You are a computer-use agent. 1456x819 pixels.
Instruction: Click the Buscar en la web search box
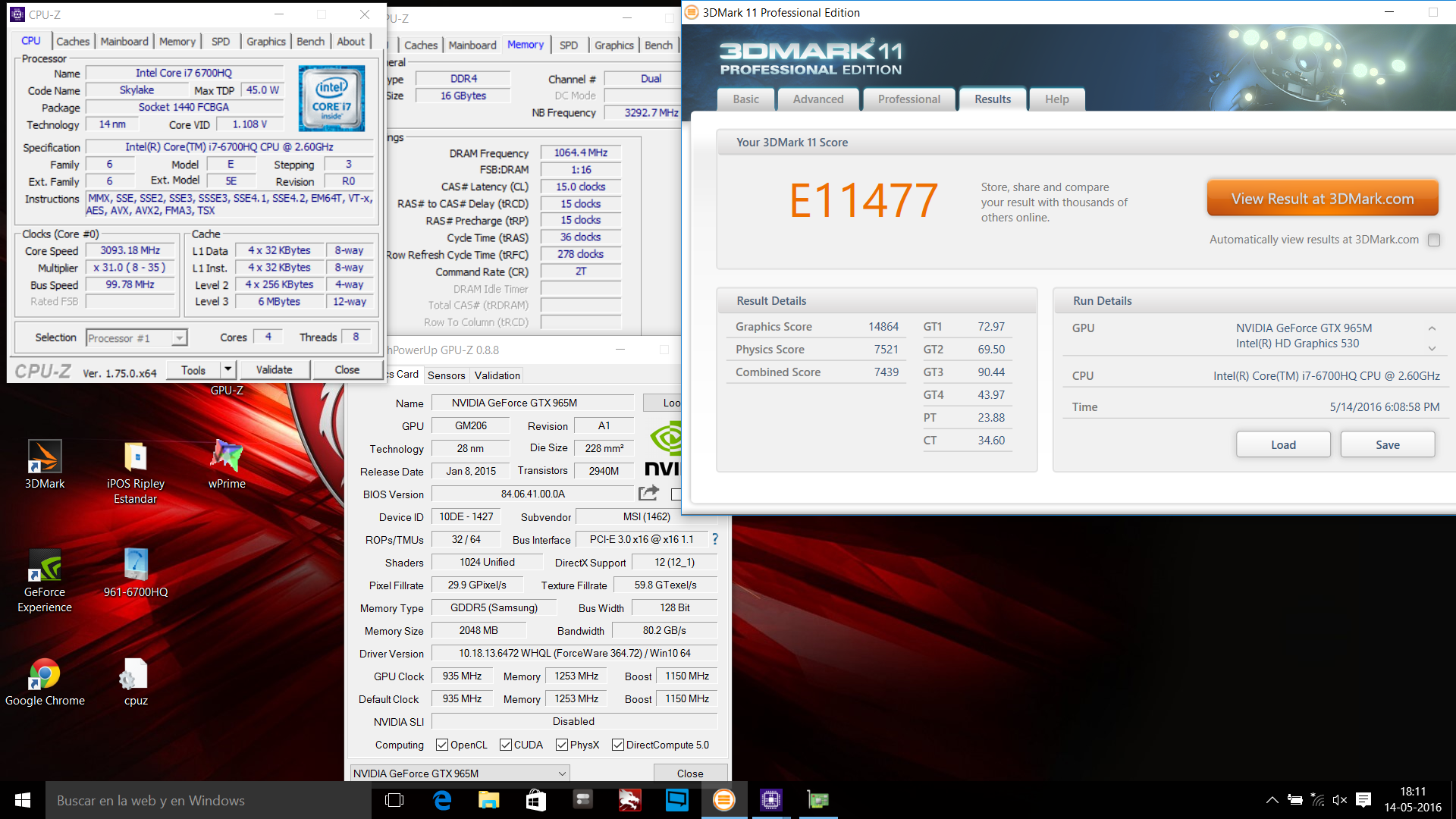(209, 800)
